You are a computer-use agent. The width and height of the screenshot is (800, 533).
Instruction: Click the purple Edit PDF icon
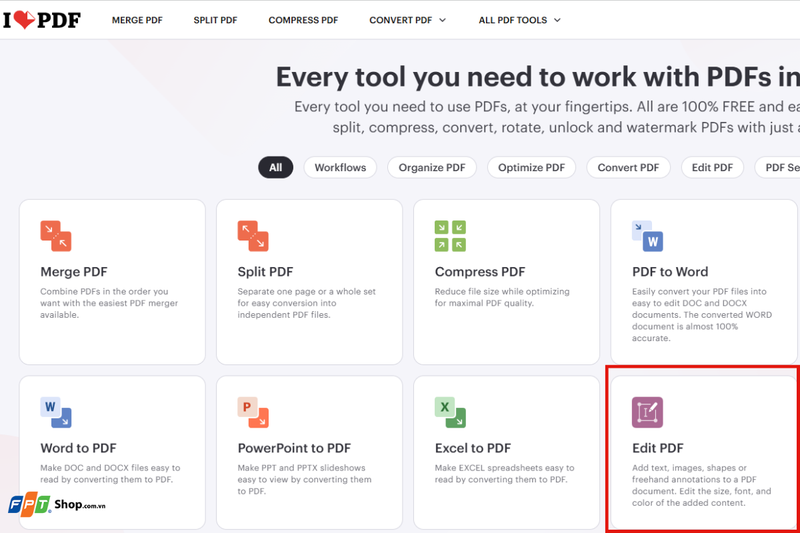point(647,412)
